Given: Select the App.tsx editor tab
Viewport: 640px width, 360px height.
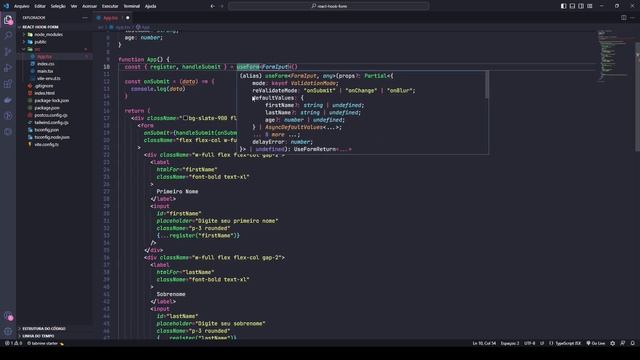Looking at the screenshot, I should pos(113,18).
